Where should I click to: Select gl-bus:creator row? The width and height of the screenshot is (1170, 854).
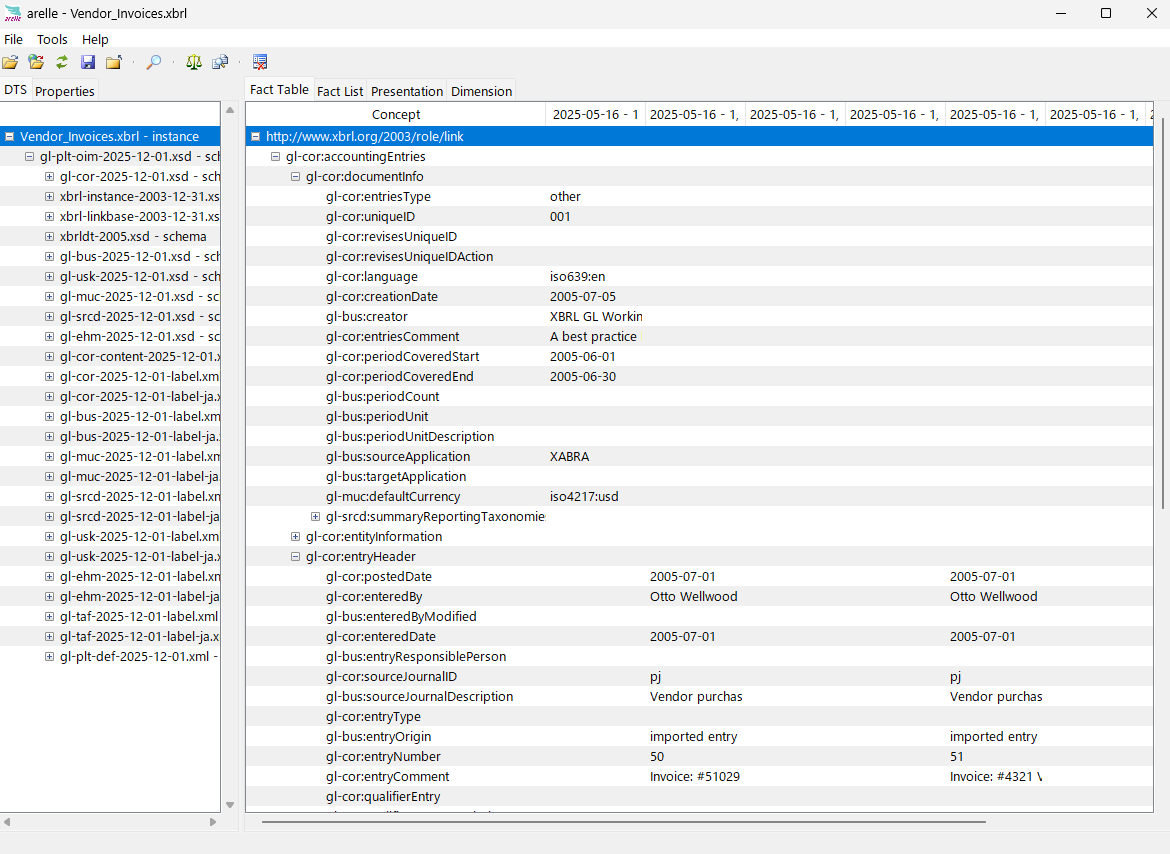click(x=699, y=317)
